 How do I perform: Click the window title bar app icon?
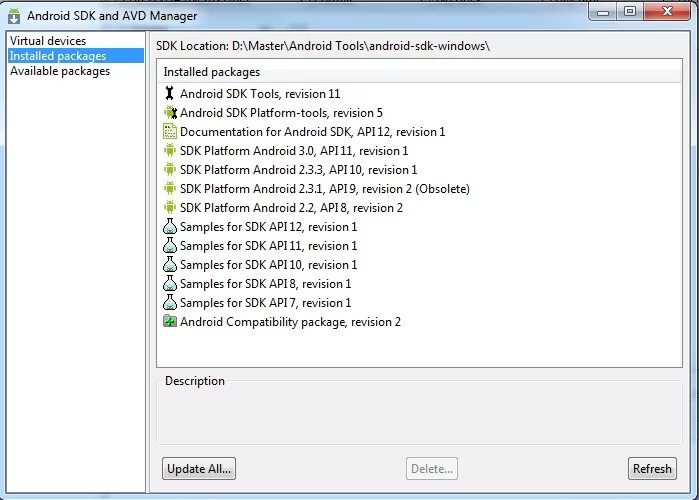[14, 16]
